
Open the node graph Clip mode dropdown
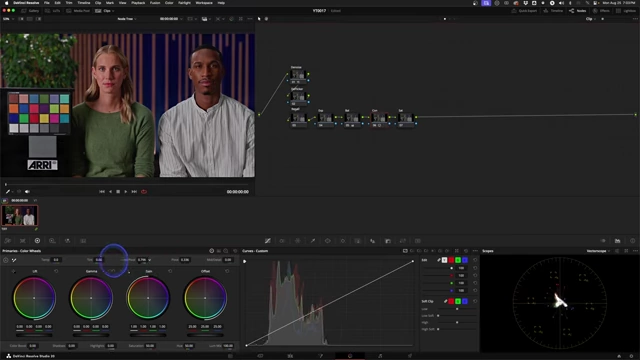[x=590, y=19]
